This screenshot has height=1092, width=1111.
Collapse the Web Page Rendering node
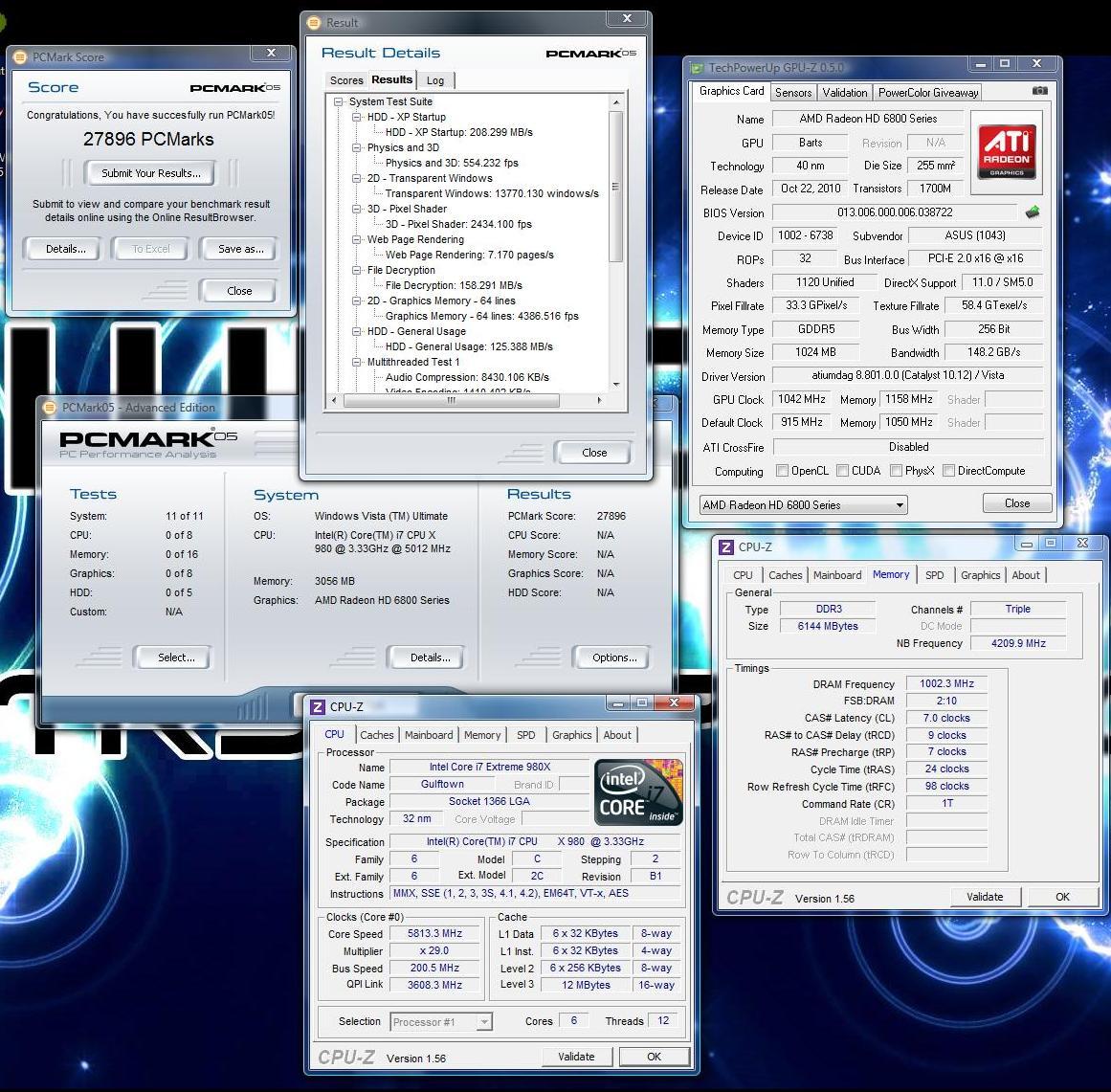[x=357, y=239]
